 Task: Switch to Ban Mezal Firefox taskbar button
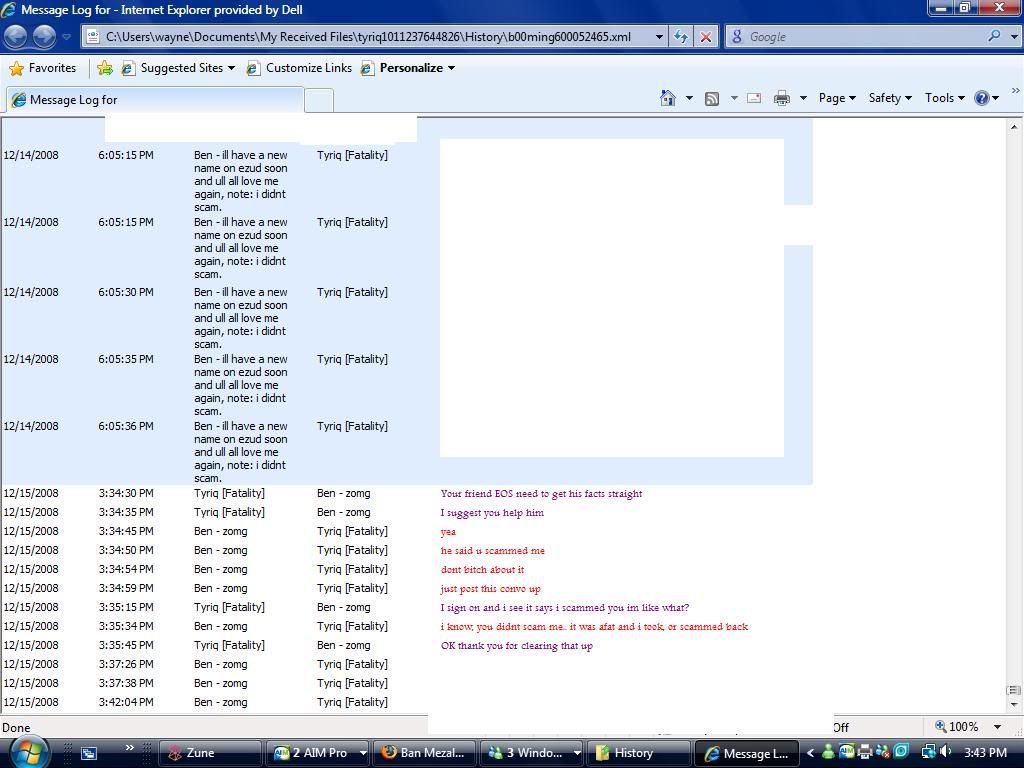[424, 753]
